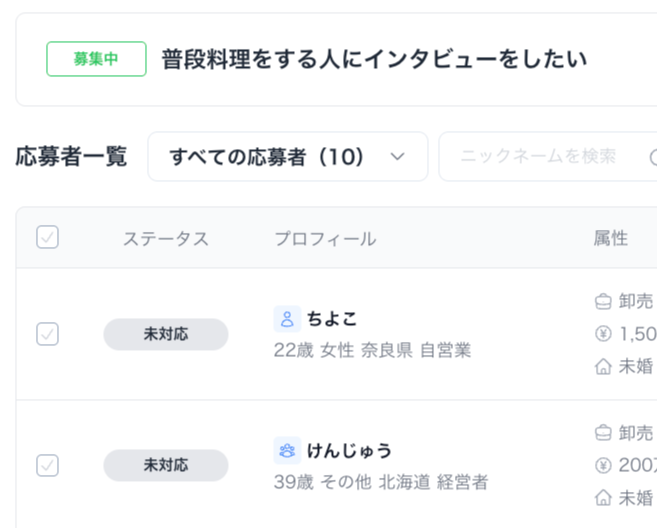Toggle the select-all checkbox in the table header
Viewport: 657px width, 528px height.
[x=47, y=237]
